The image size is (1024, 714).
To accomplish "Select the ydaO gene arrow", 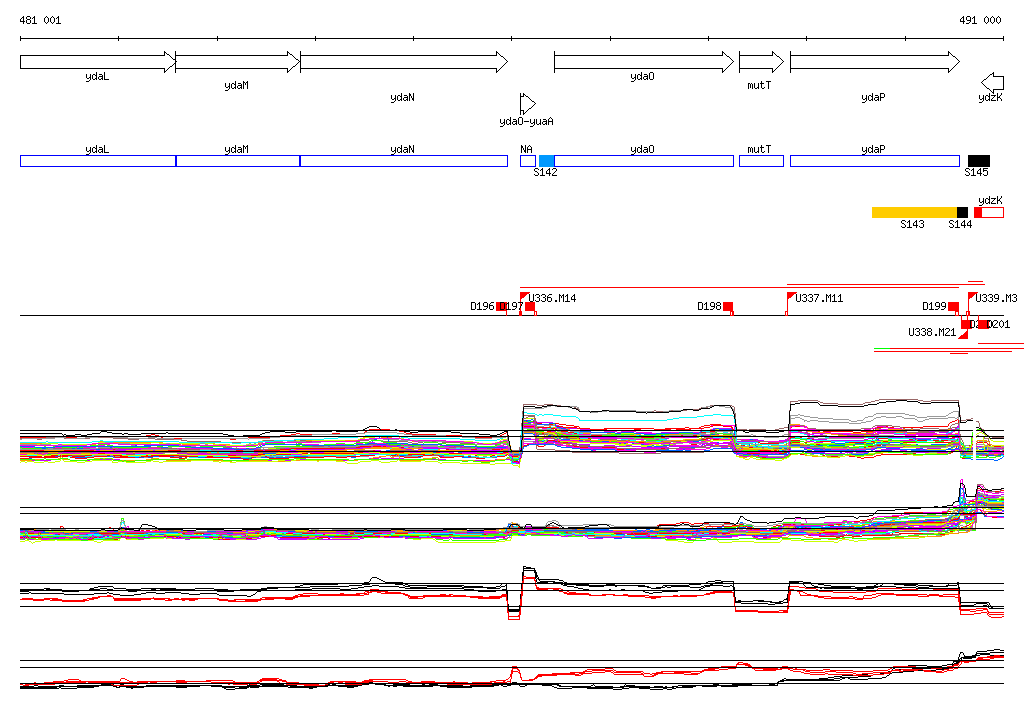I will [x=644, y=62].
